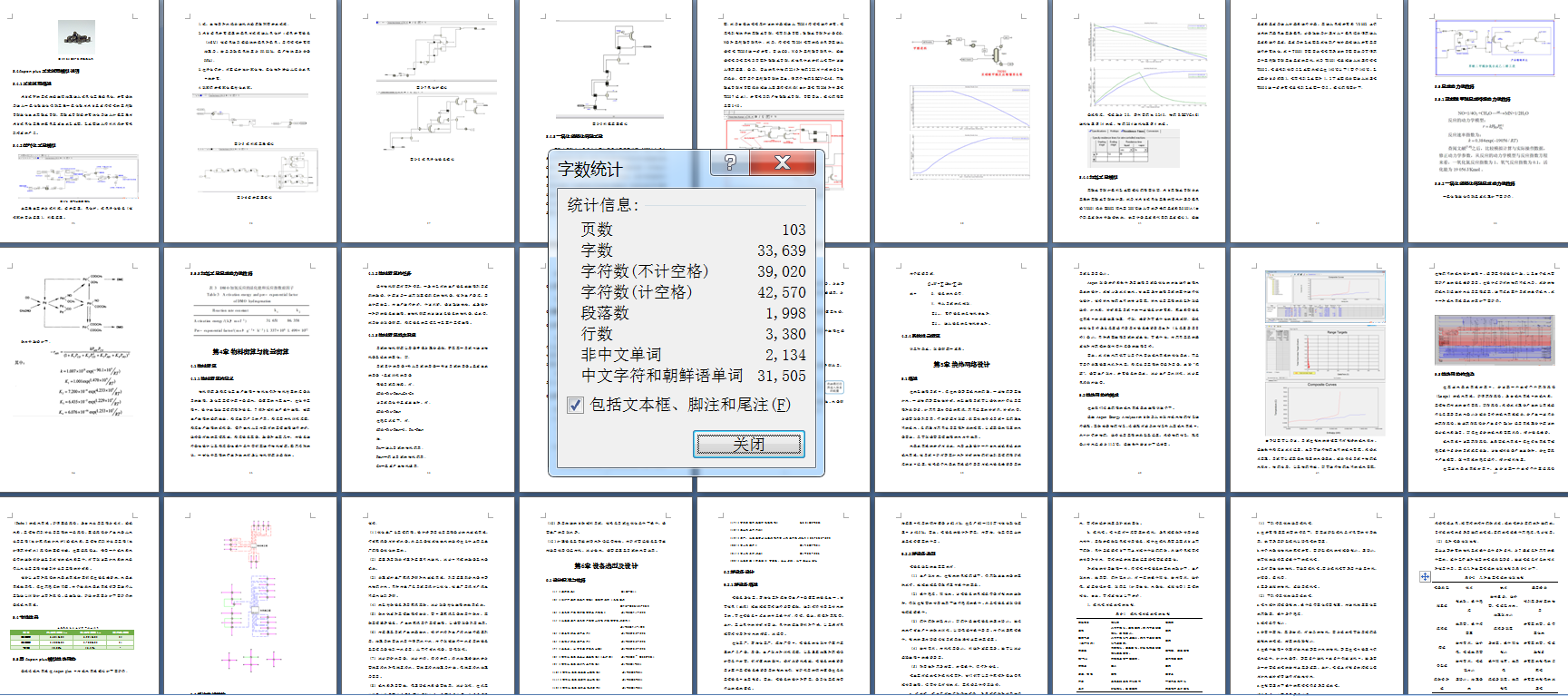1568x696 pixels.
Task: Click the help question-mark button in 字数统计 dialog
Action: [x=730, y=163]
